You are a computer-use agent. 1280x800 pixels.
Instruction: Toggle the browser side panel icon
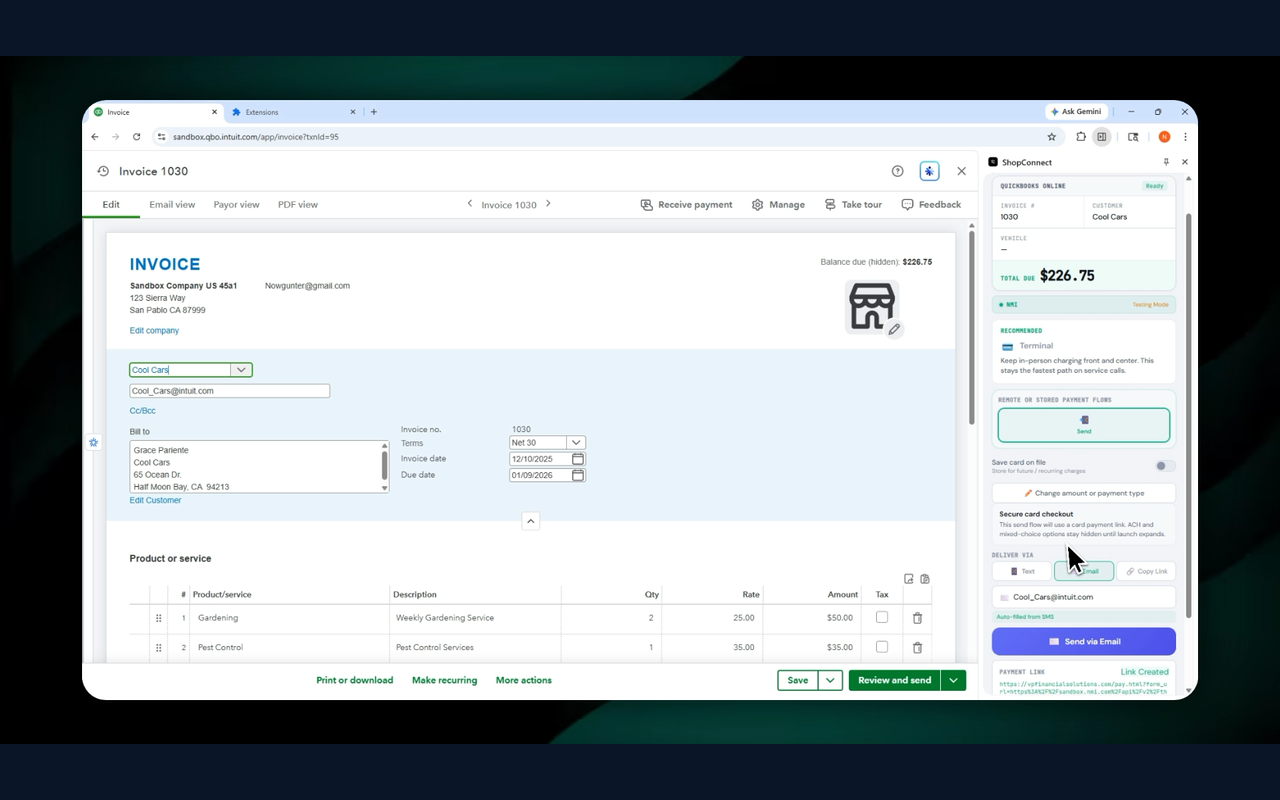pos(1101,137)
